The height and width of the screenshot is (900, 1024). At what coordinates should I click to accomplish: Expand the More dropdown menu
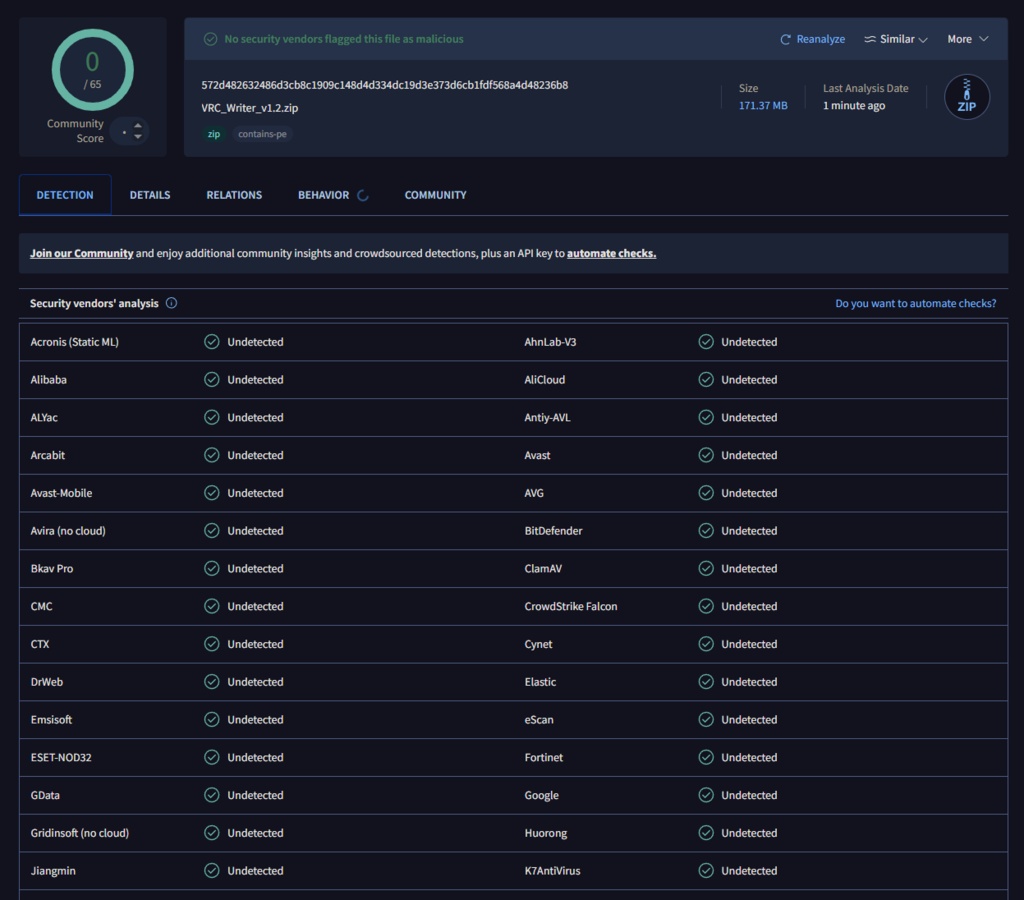tap(968, 39)
